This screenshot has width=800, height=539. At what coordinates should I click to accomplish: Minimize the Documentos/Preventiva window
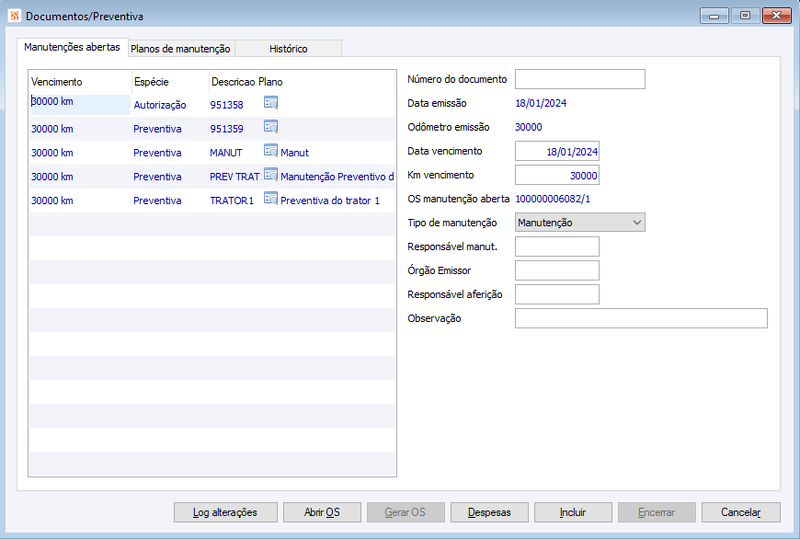coord(714,16)
